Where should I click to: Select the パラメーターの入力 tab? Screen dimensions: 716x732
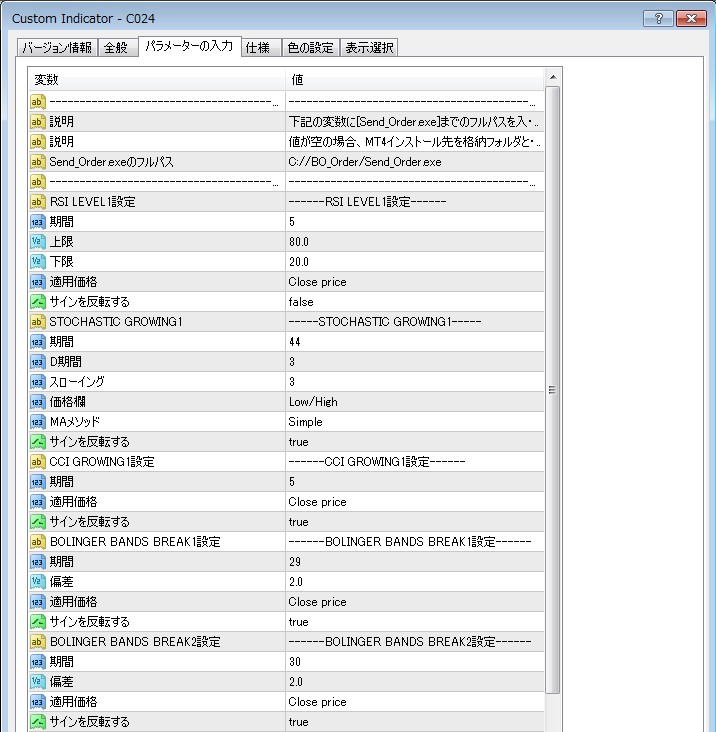click(190, 46)
